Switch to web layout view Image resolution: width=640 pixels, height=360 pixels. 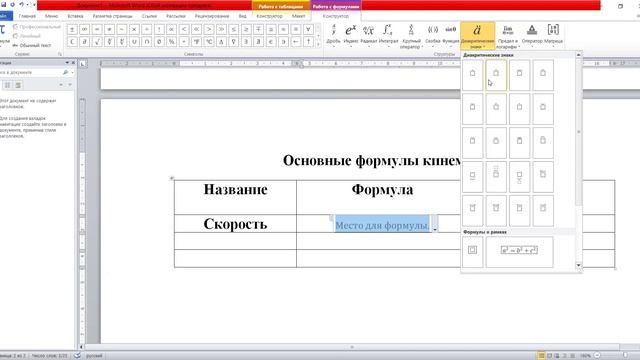(x=557, y=356)
